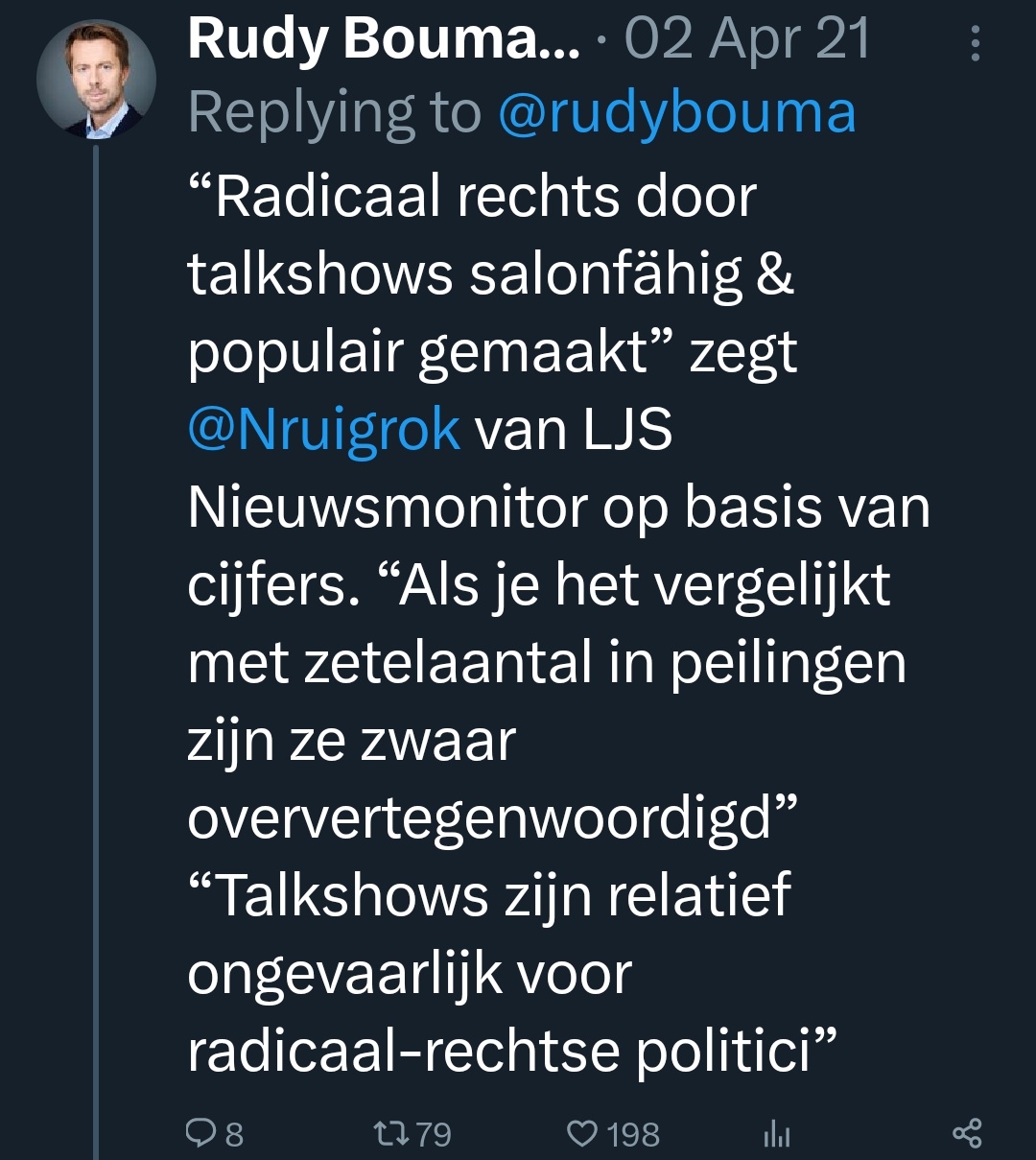Open the three-dot more options menu
The width and height of the screenshot is (1036, 1160).
(x=976, y=43)
